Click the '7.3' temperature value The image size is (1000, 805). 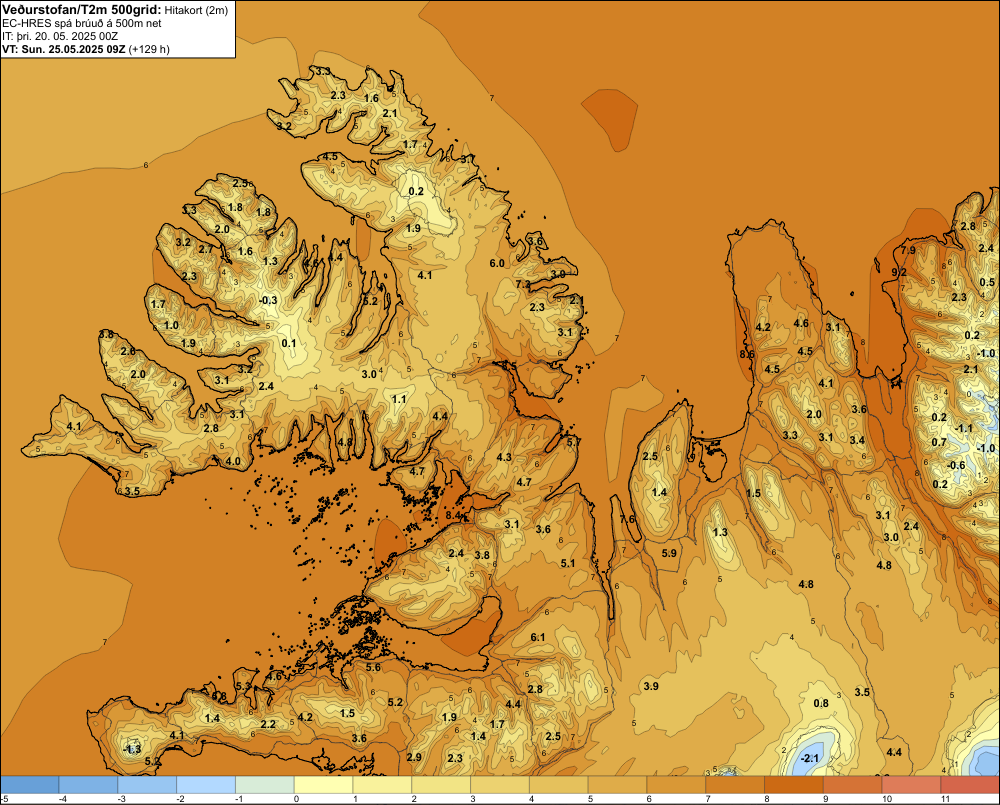[523, 284]
